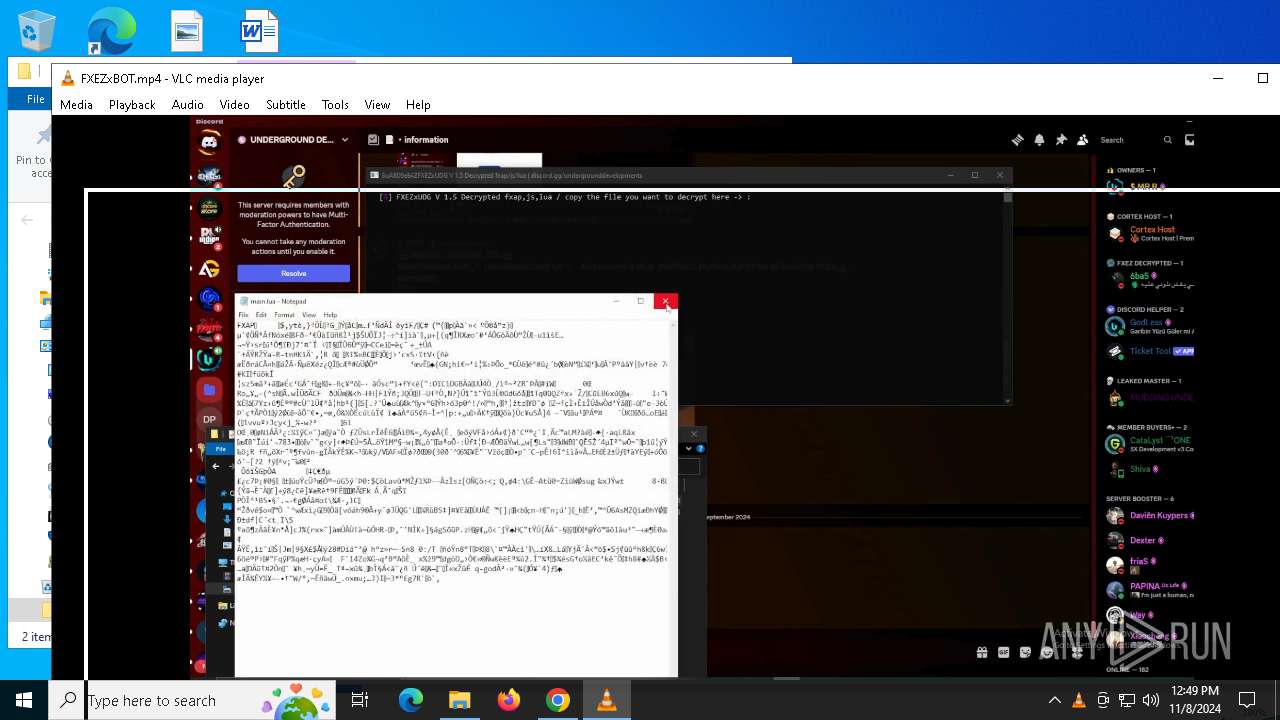
Task: Select the image file desktop icon
Action: pyautogui.click(x=187, y=31)
